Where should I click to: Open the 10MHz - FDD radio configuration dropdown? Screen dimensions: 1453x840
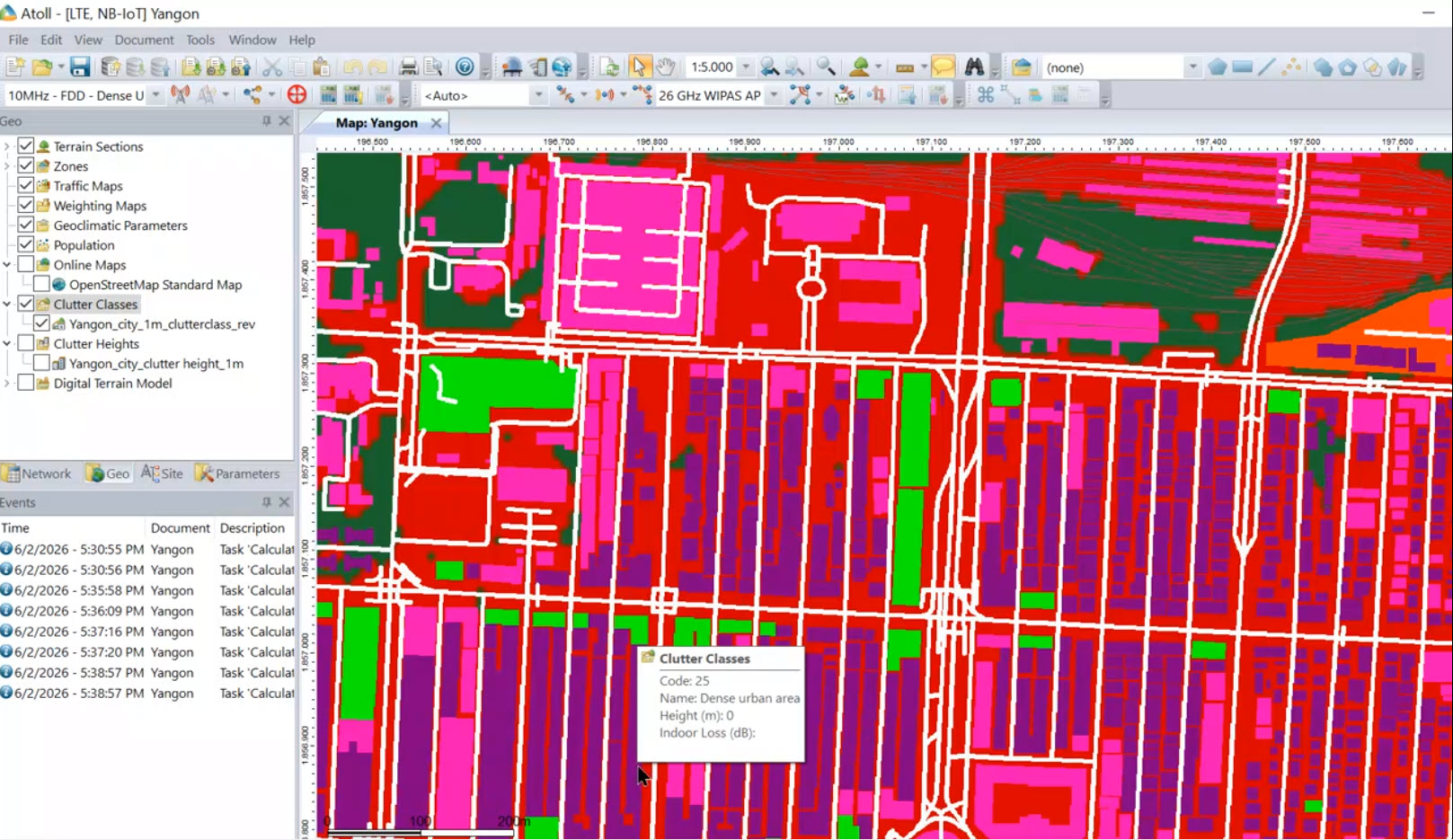pos(155,94)
